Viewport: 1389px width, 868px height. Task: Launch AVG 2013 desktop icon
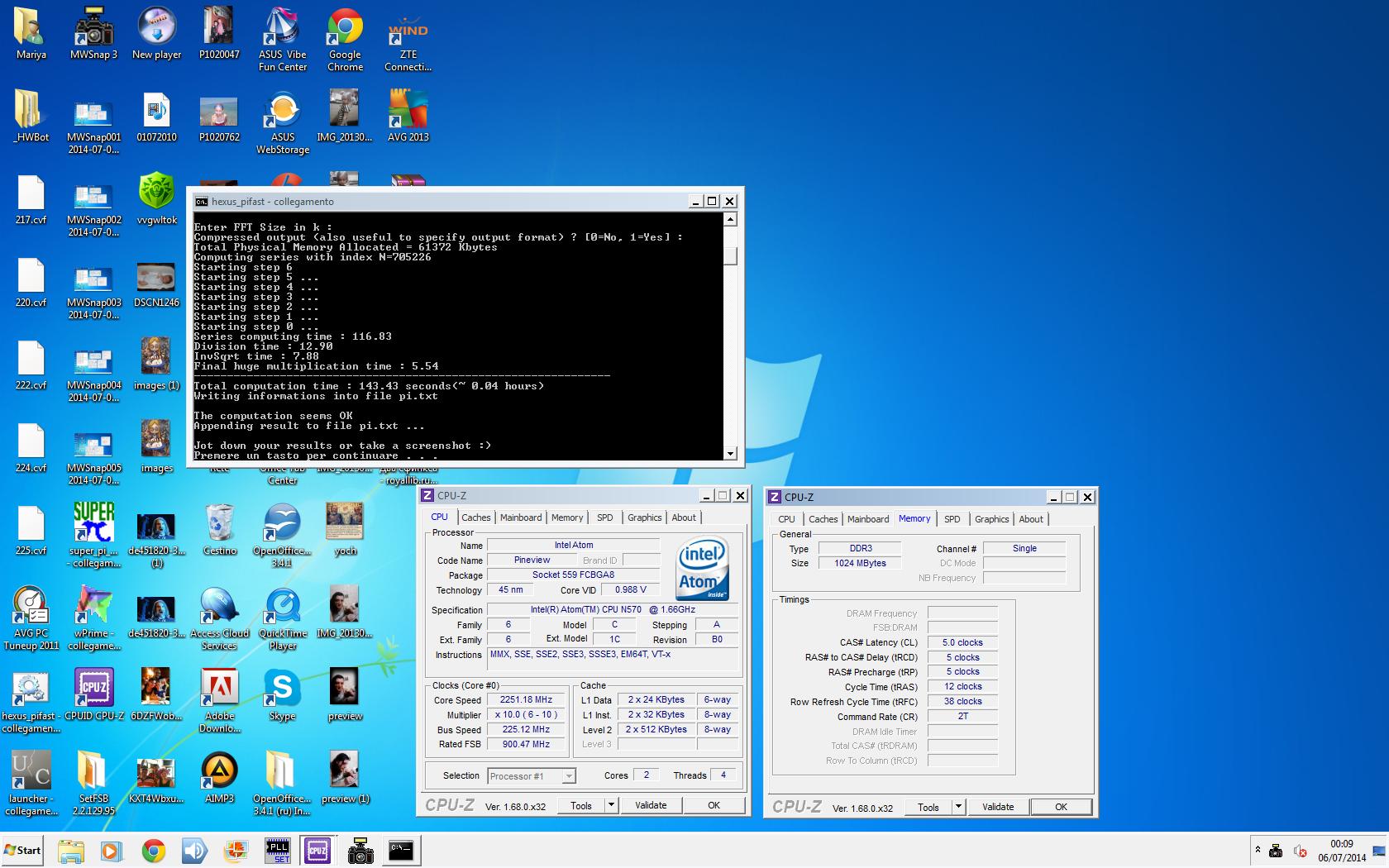pos(408,116)
